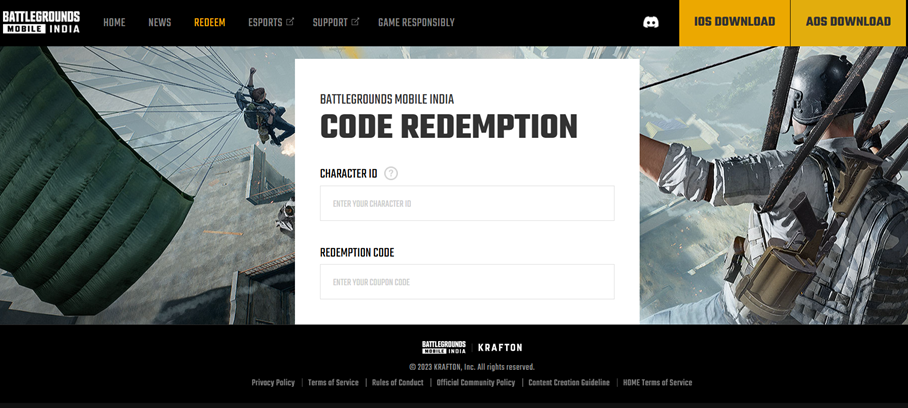Open the footer Terms of Service link
The width and height of the screenshot is (908, 408).
pos(333,383)
